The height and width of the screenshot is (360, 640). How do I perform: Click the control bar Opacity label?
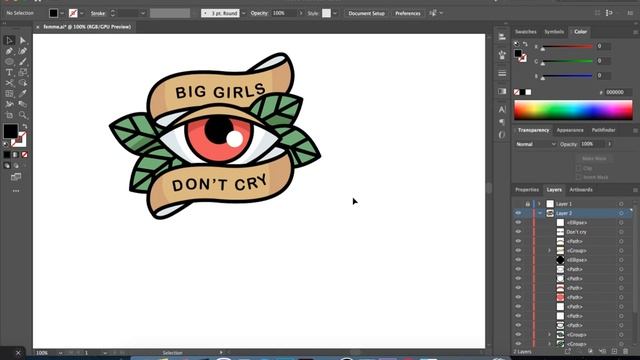pos(259,13)
